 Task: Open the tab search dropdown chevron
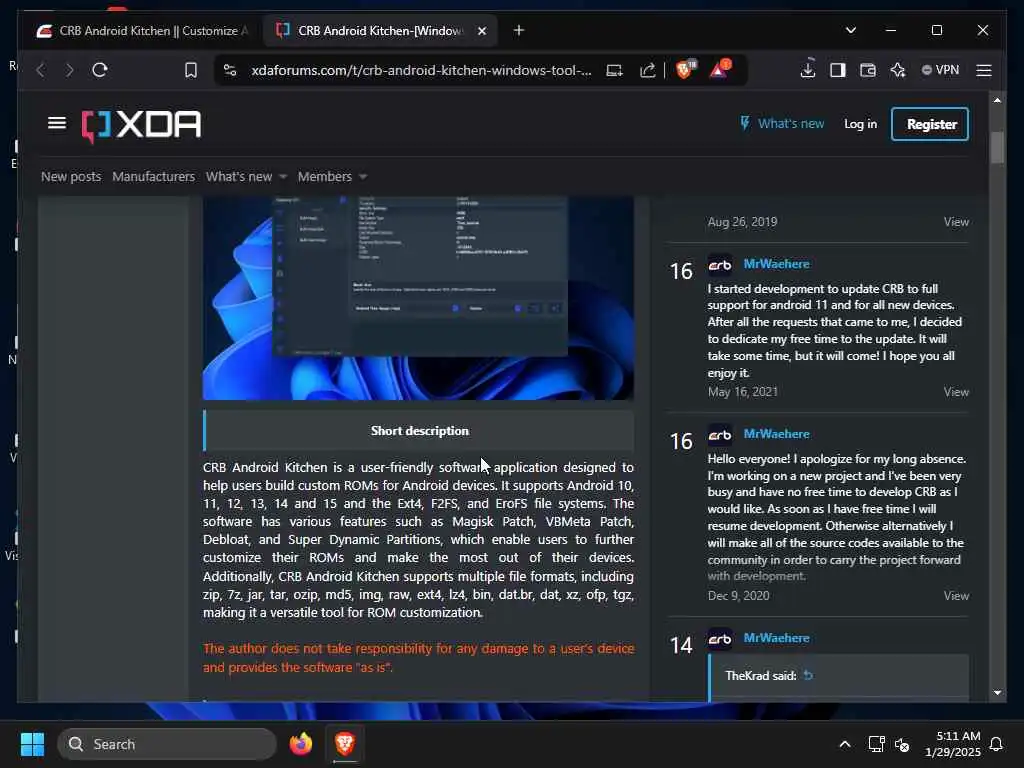point(850,30)
